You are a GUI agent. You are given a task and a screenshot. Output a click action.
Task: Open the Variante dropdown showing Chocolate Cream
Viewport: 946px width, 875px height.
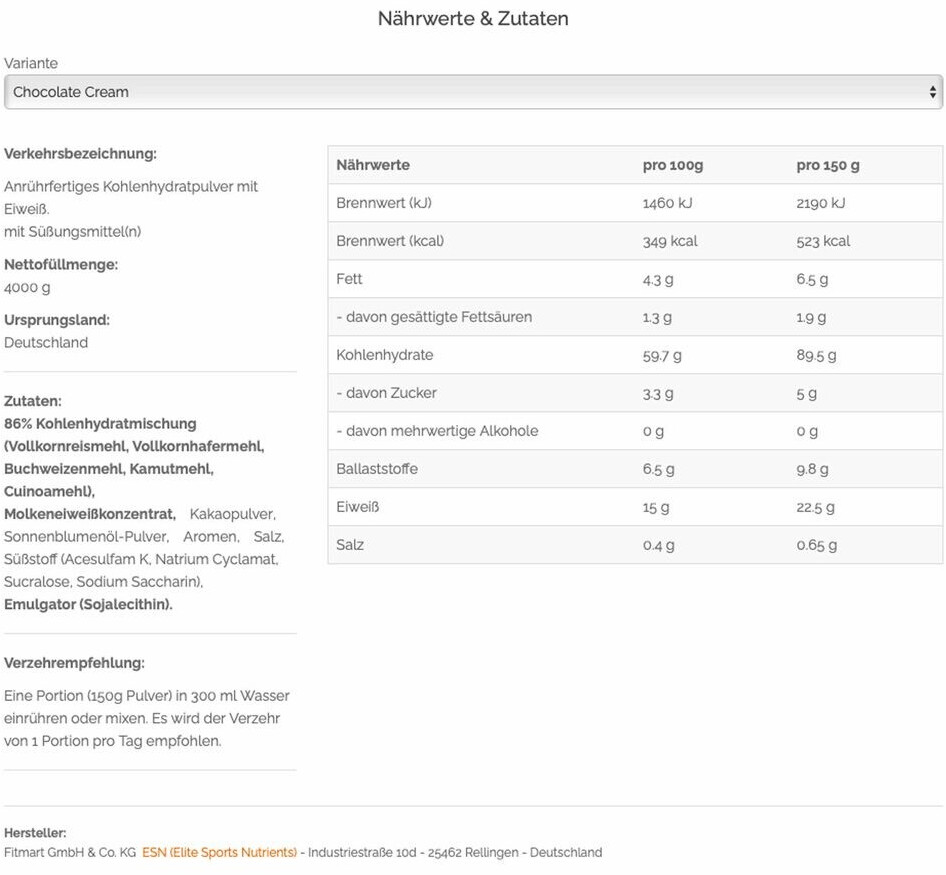tap(472, 92)
